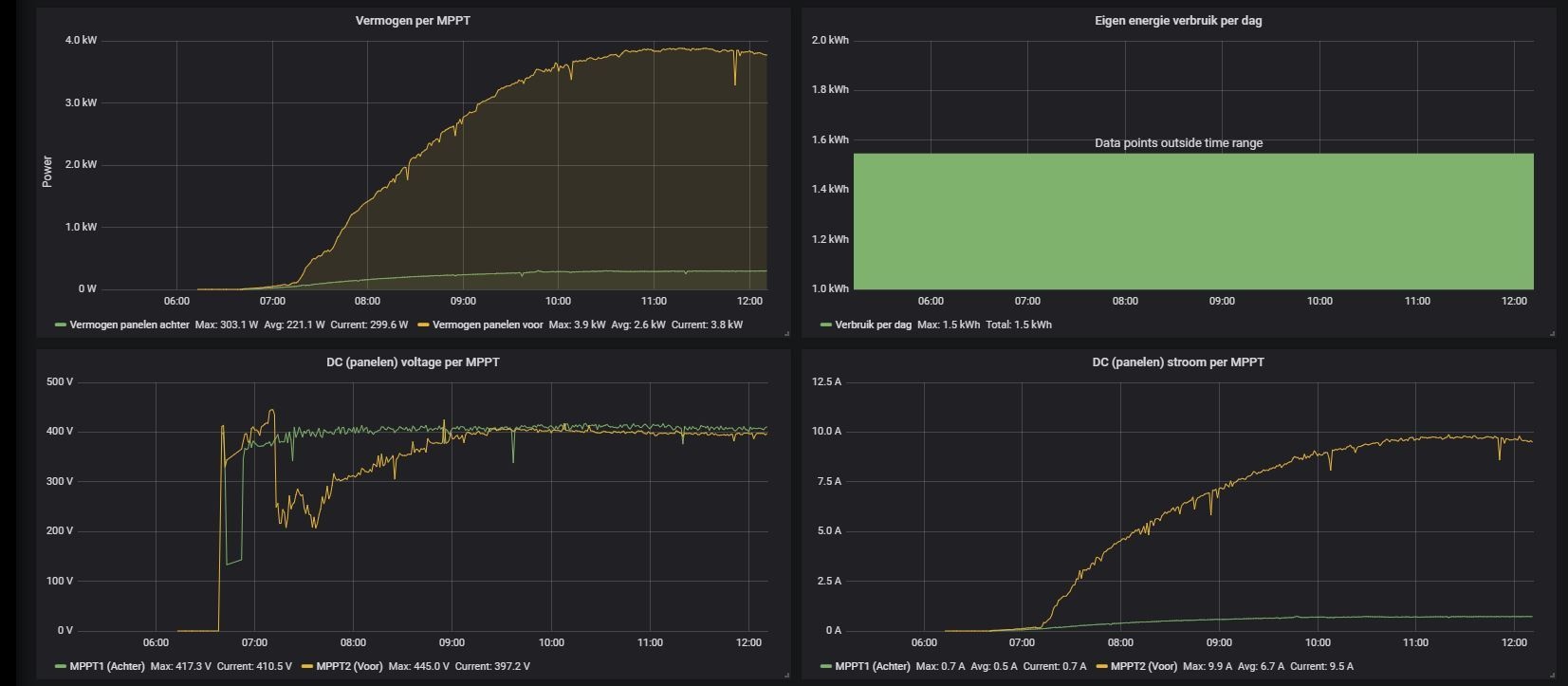Click the yellow MPPT2 (Voor) swatch in the voltage legend

[x=306, y=666]
